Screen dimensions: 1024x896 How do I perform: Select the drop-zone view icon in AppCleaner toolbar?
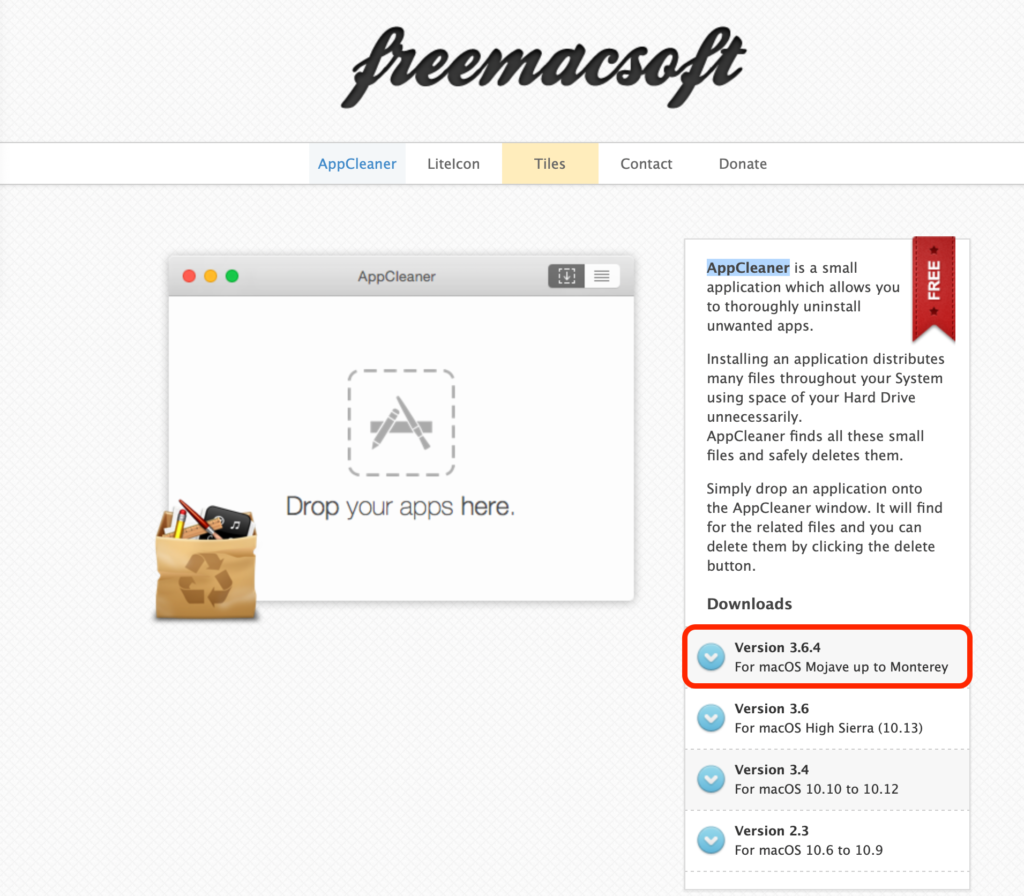point(566,276)
